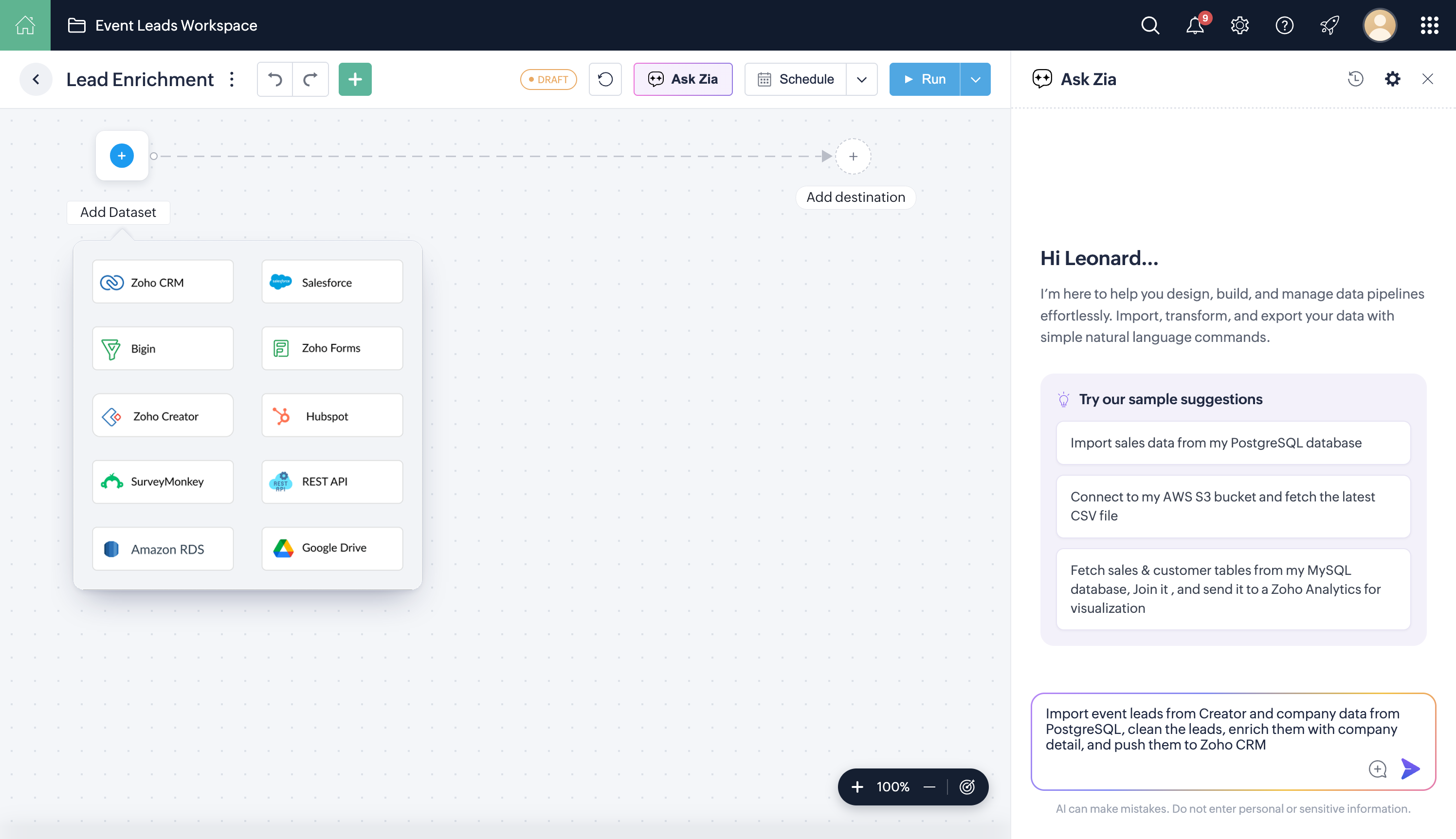1456x839 pixels.
Task: Choose Zoho CRM data source
Action: (x=163, y=282)
